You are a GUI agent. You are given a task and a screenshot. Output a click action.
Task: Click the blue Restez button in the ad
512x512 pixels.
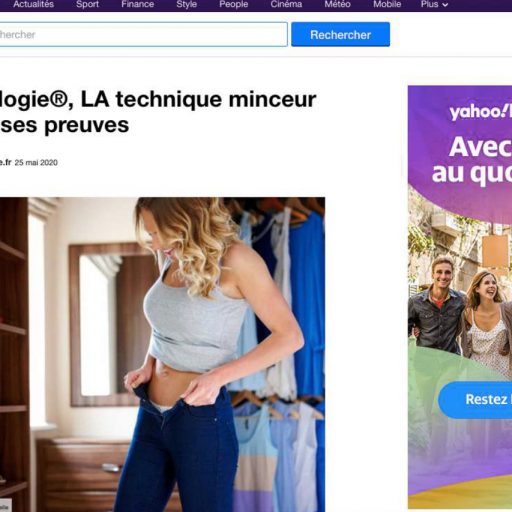[475, 399]
